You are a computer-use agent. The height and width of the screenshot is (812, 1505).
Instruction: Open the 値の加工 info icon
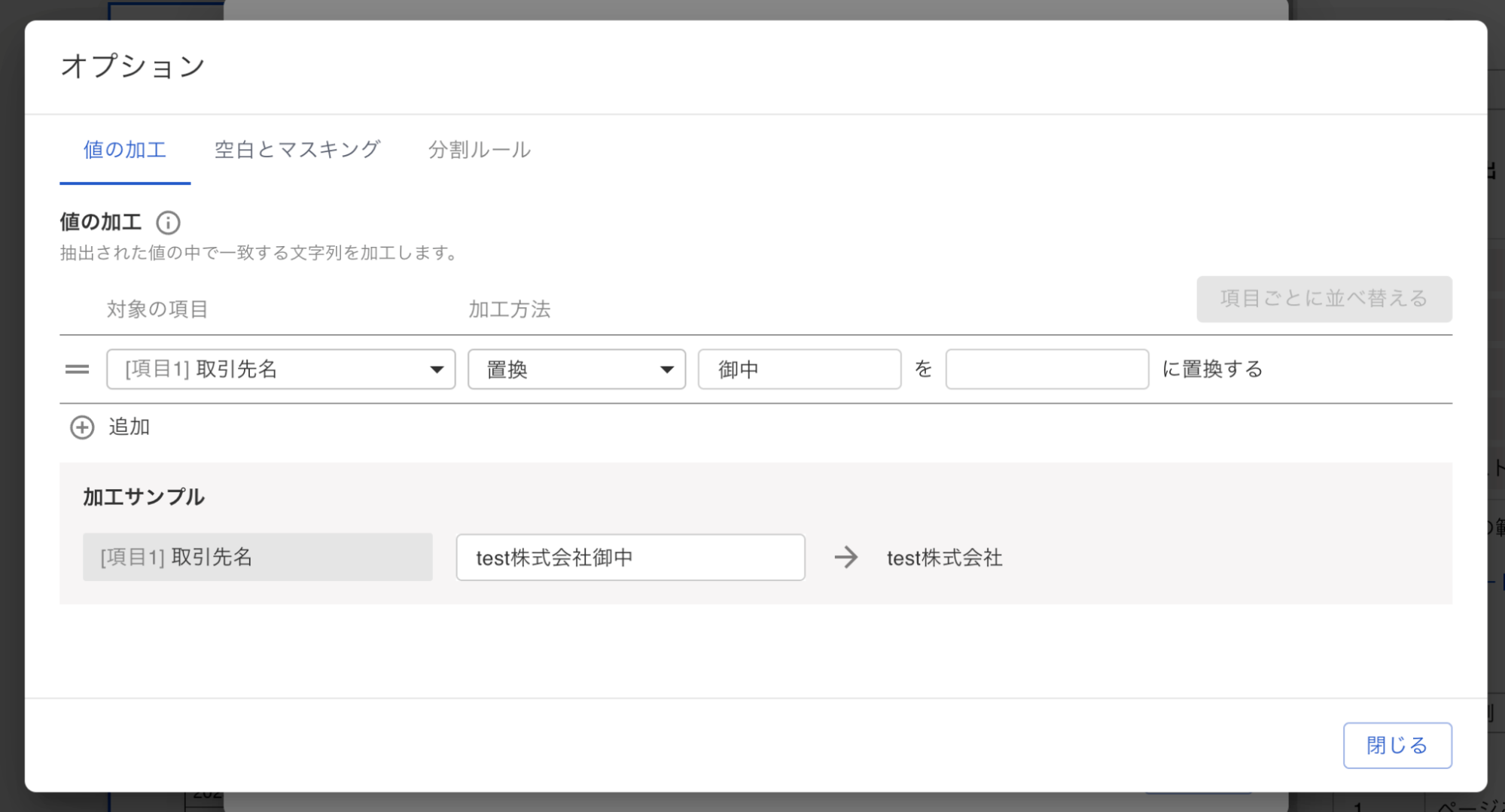168,223
